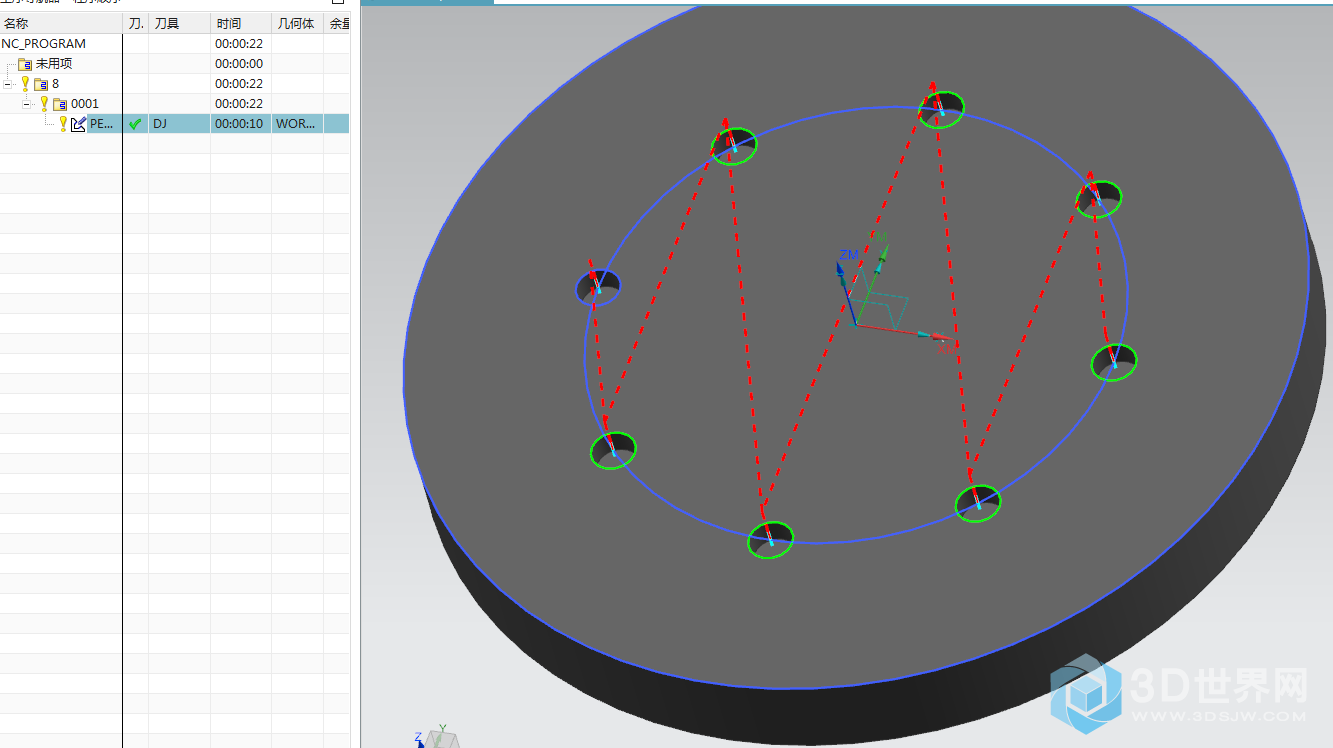Click the 刀具 column header
Image resolution: width=1333 pixels, height=748 pixels.
tap(180, 23)
